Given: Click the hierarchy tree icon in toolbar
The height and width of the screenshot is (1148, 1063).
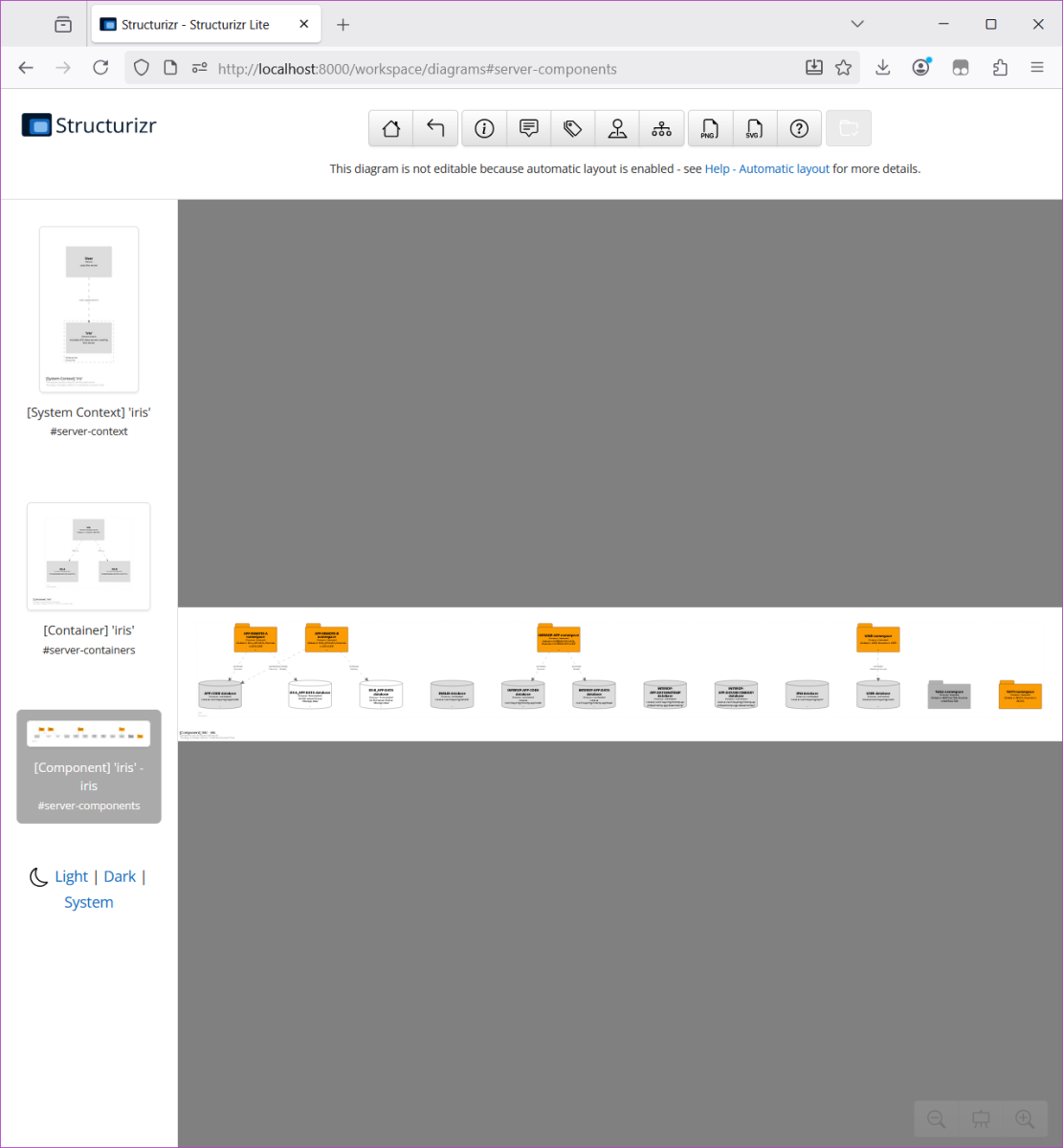Looking at the screenshot, I should coord(661,128).
